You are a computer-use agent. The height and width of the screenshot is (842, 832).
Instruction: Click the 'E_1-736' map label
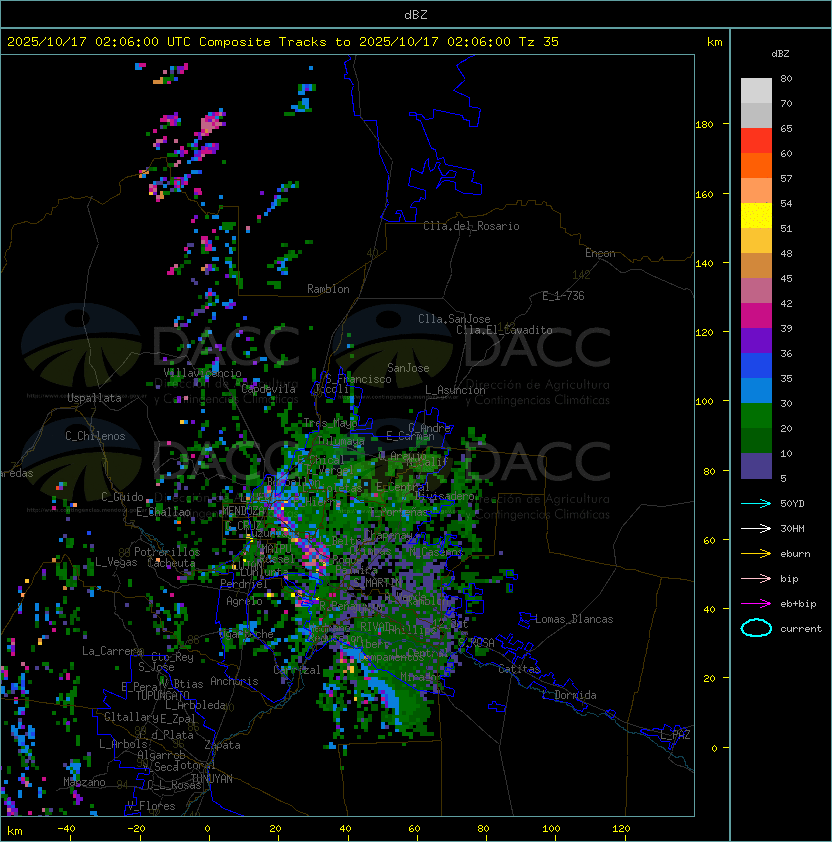[x=563, y=296]
